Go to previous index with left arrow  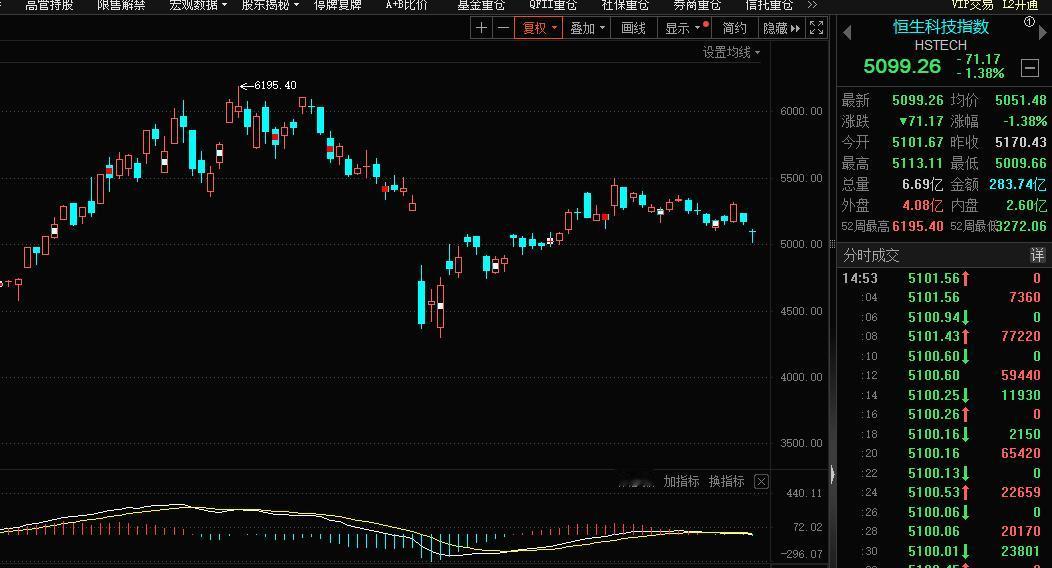[847, 32]
